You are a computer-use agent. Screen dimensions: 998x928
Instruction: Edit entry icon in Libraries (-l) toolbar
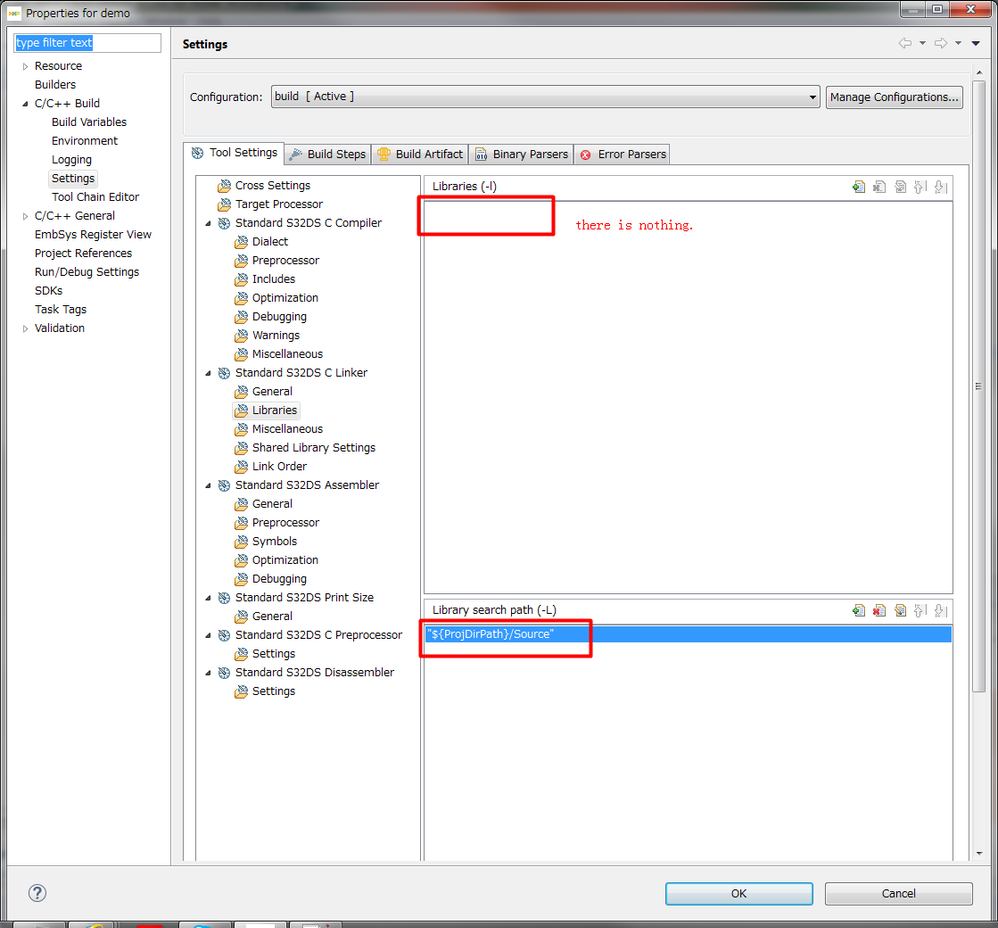900,186
